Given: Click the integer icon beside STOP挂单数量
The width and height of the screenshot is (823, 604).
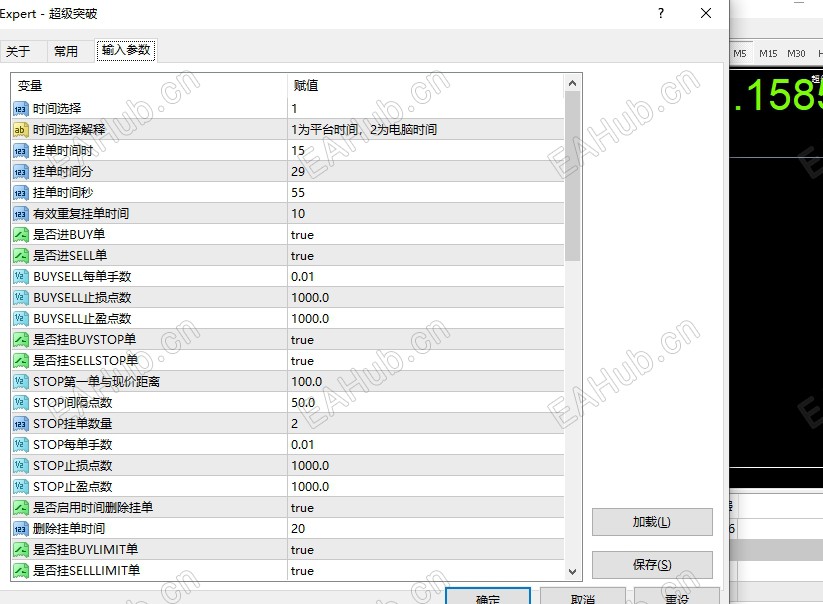Looking at the screenshot, I should coord(20,423).
